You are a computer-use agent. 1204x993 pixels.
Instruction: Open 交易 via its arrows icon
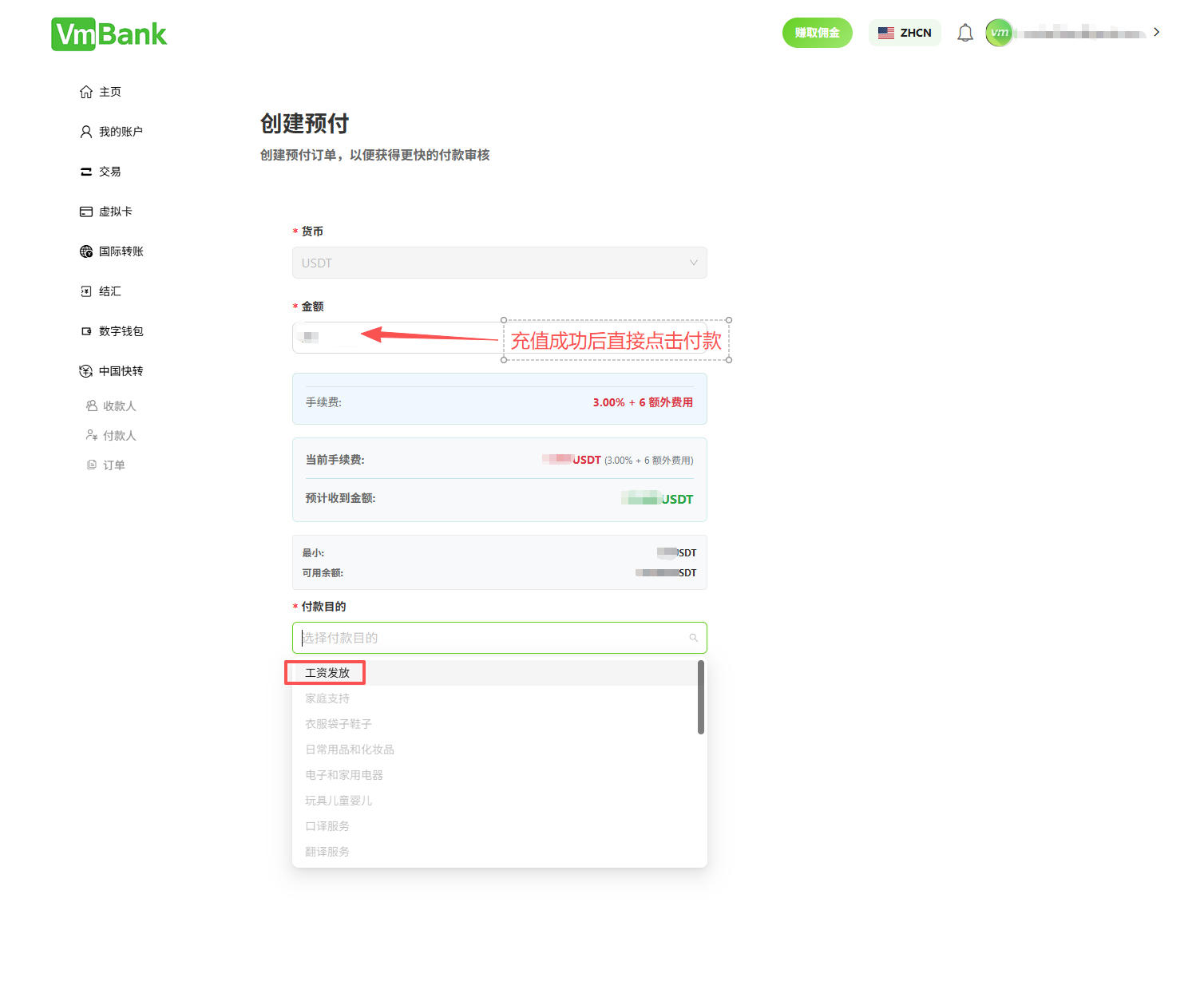[86, 171]
